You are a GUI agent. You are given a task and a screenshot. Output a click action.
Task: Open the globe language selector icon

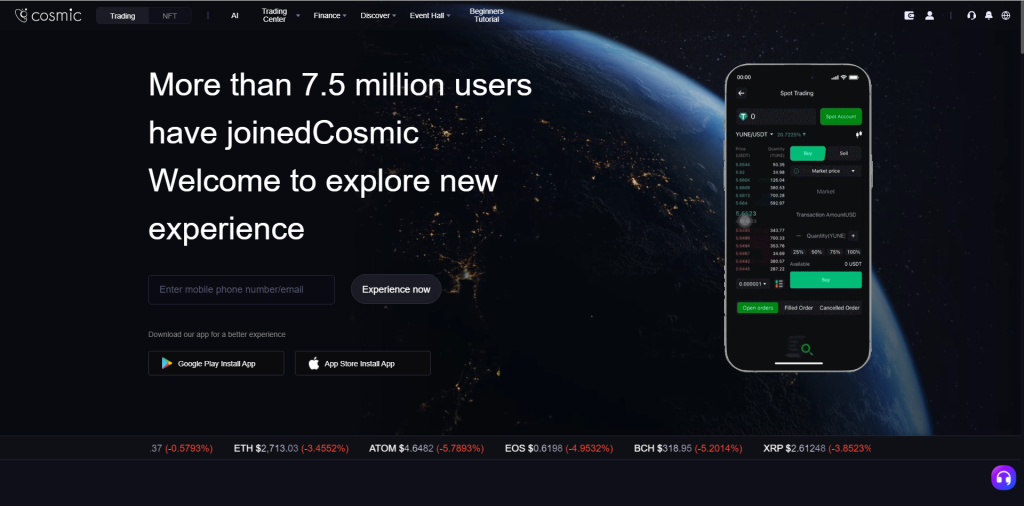pos(1006,16)
